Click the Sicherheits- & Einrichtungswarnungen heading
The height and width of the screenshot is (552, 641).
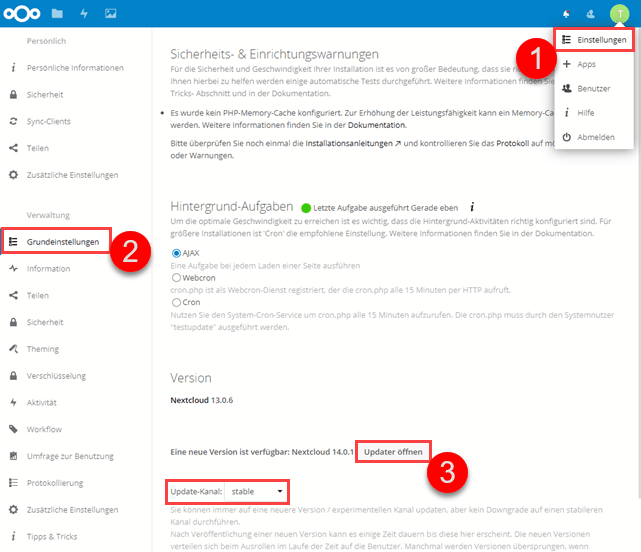tap(274, 54)
